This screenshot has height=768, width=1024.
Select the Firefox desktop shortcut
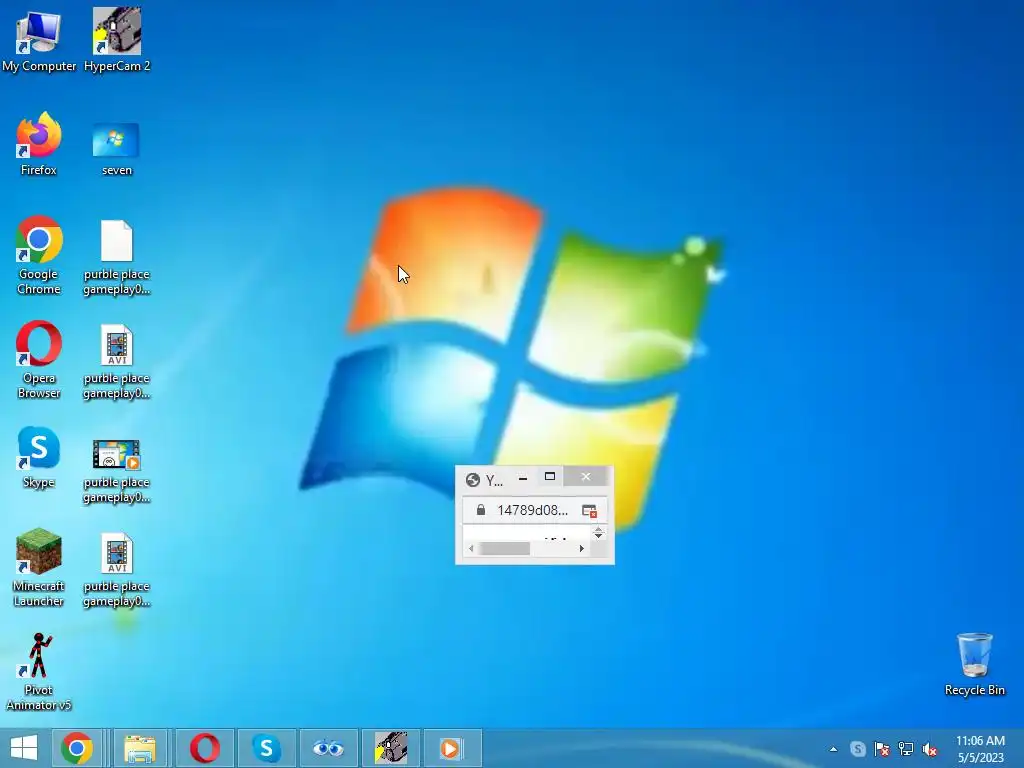pyautogui.click(x=39, y=144)
